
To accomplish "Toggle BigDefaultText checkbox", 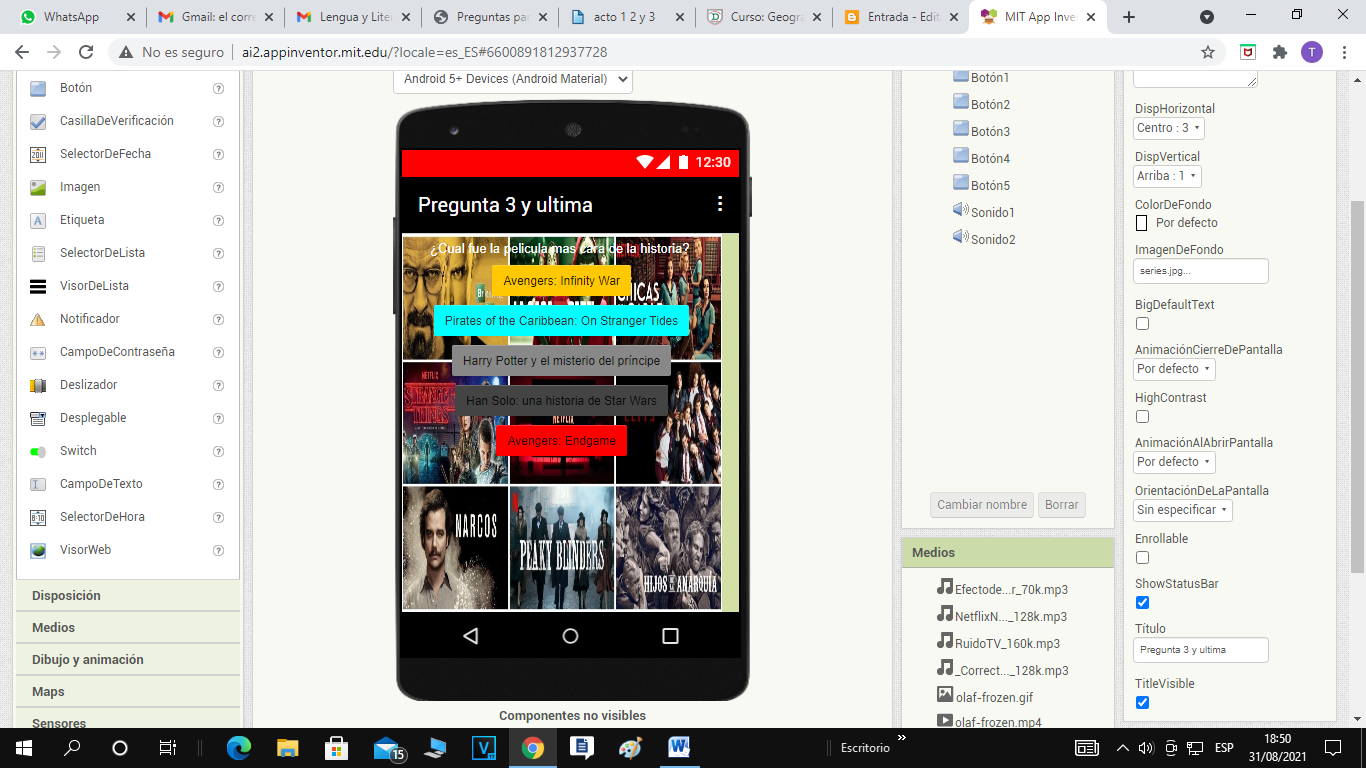I will click(x=1142, y=324).
